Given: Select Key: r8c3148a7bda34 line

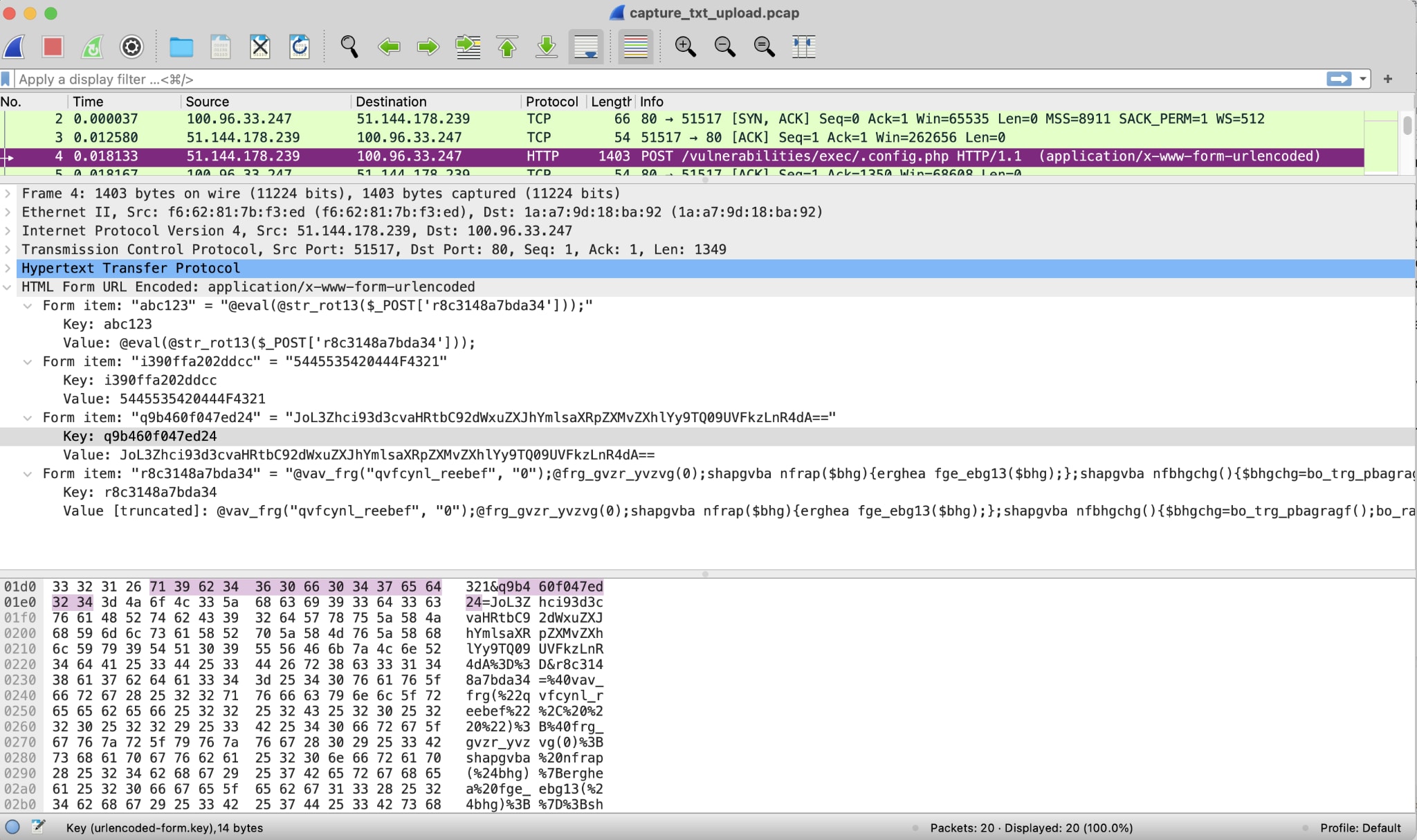Looking at the screenshot, I should [x=707, y=493].
